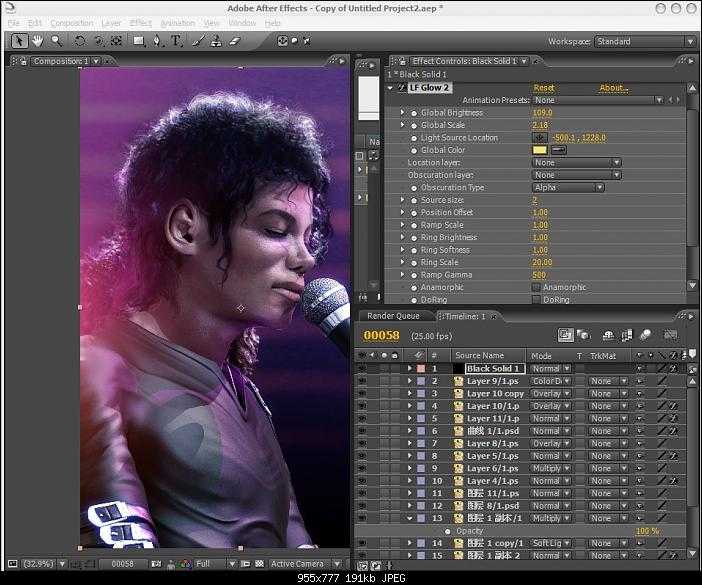Toggle Draft 3D button in Timeline
This screenshot has width=702, height=585.
click(583, 335)
